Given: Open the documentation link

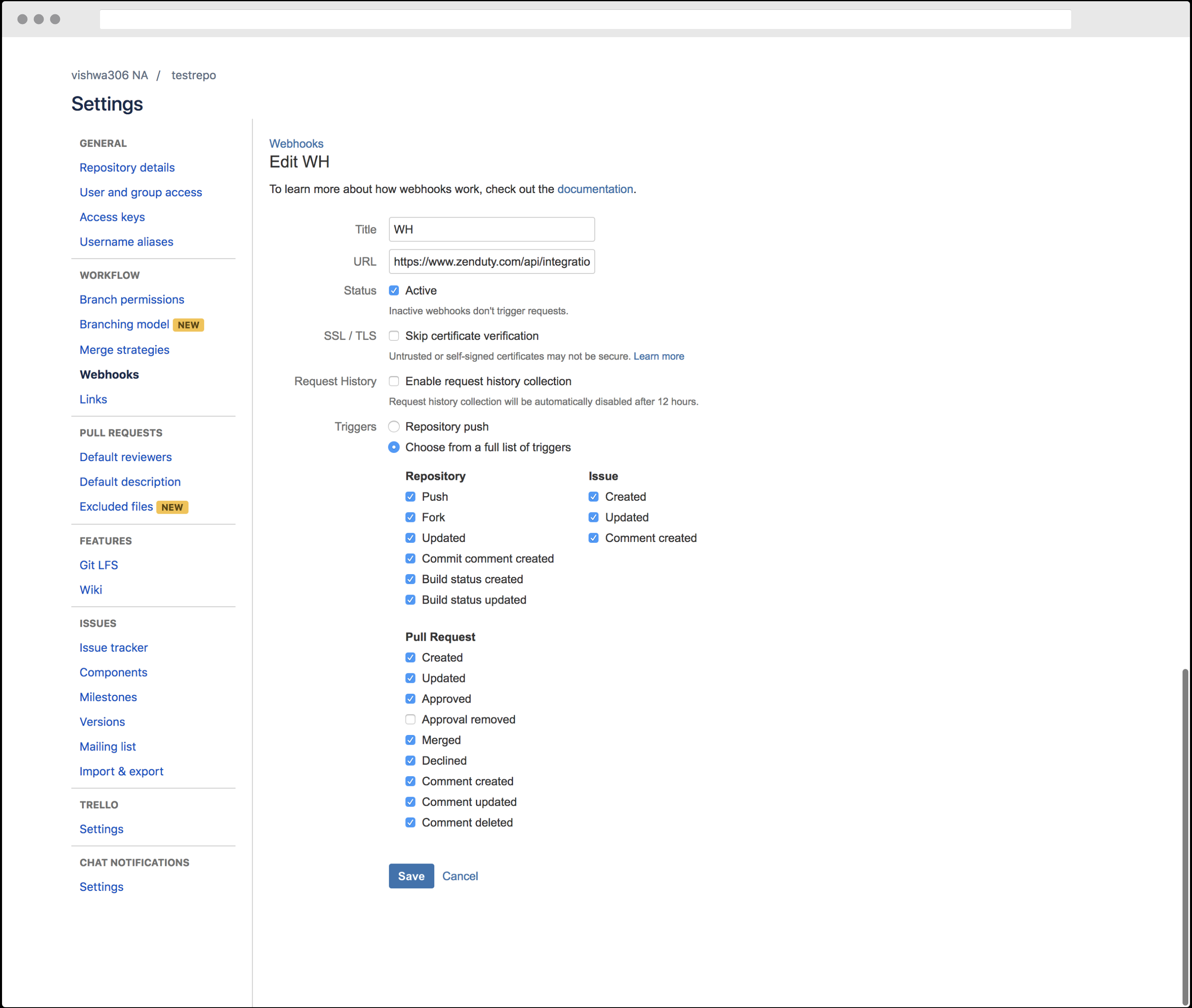Looking at the screenshot, I should pos(594,189).
